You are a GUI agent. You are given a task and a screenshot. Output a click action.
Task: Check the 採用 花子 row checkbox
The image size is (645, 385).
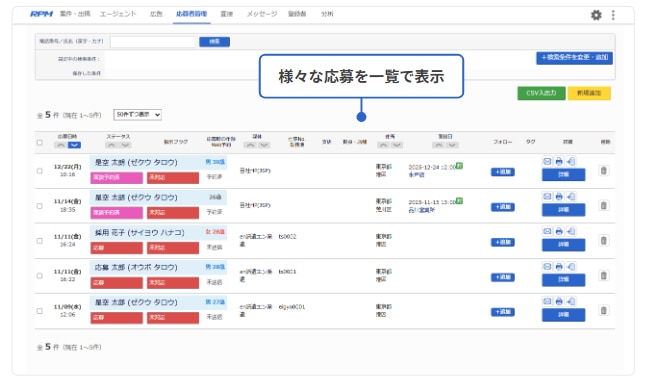pos(39,241)
